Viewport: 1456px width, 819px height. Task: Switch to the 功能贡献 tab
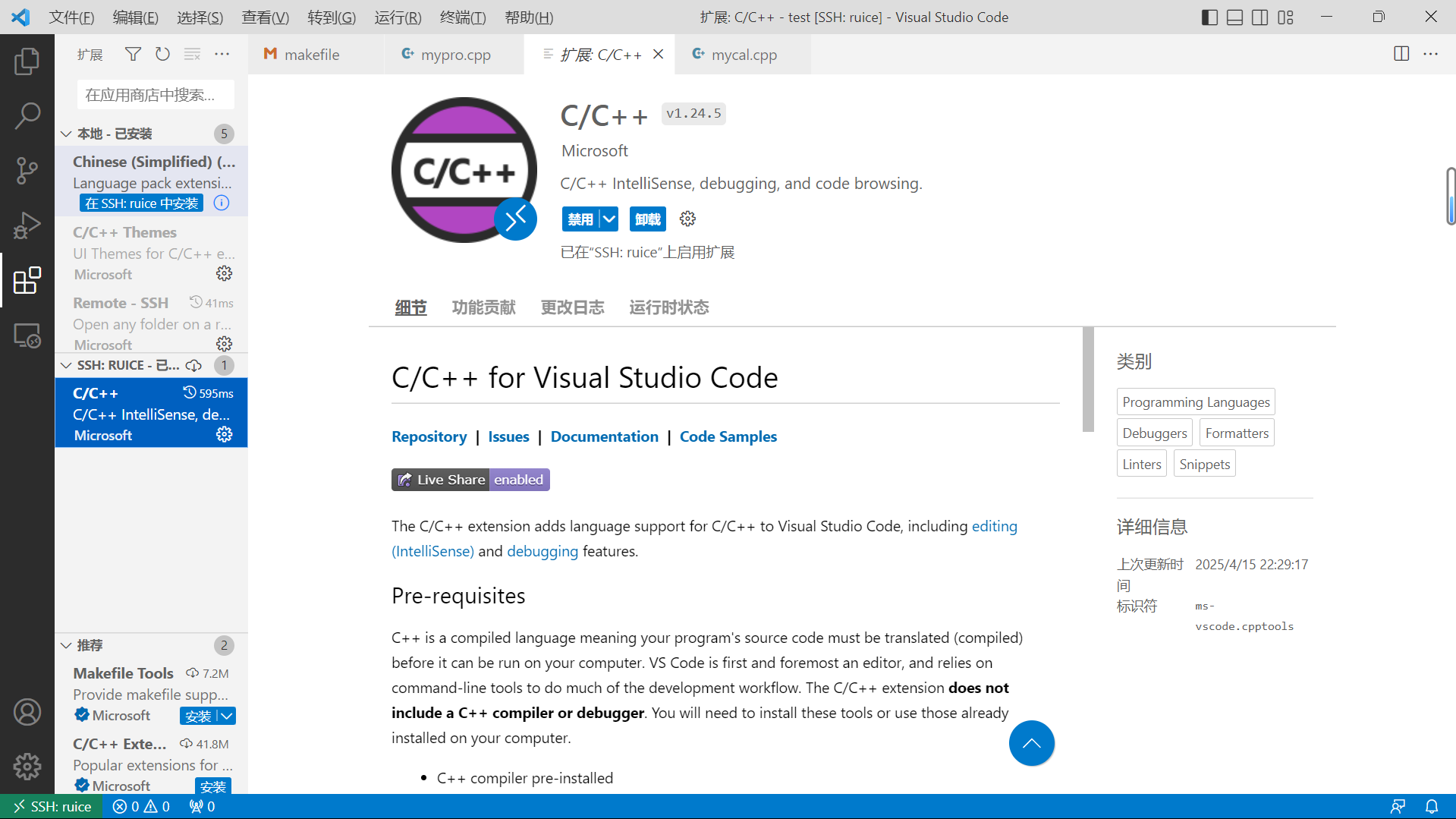[483, 307]
